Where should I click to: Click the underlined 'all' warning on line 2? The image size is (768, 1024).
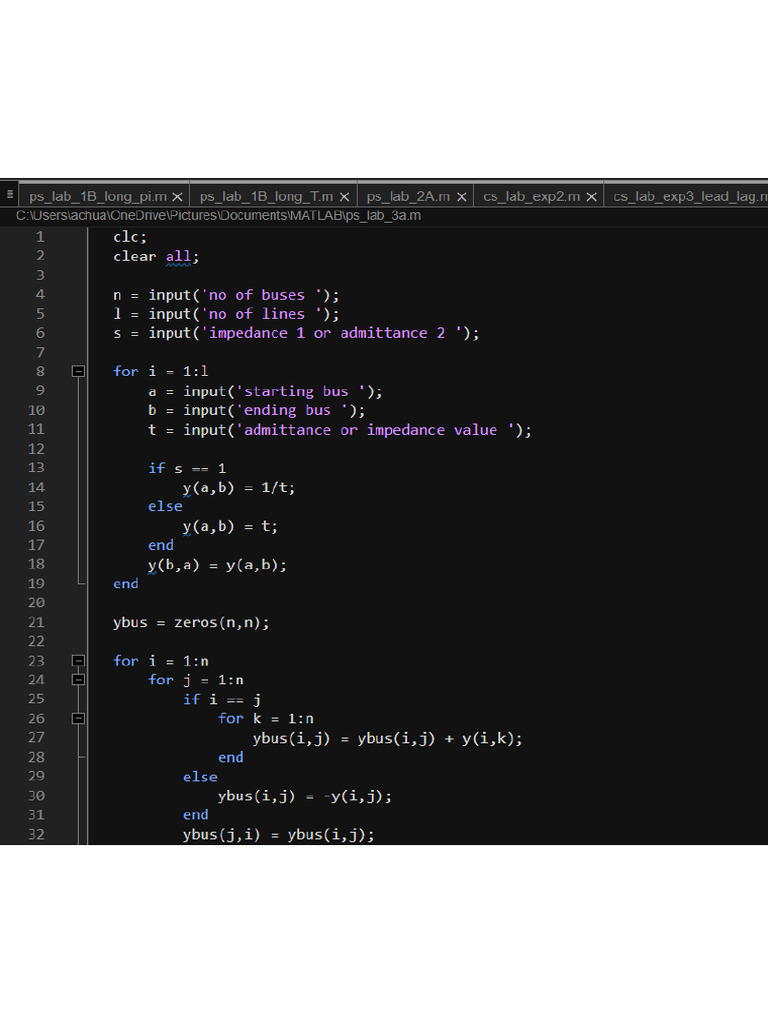pos(178,257)
